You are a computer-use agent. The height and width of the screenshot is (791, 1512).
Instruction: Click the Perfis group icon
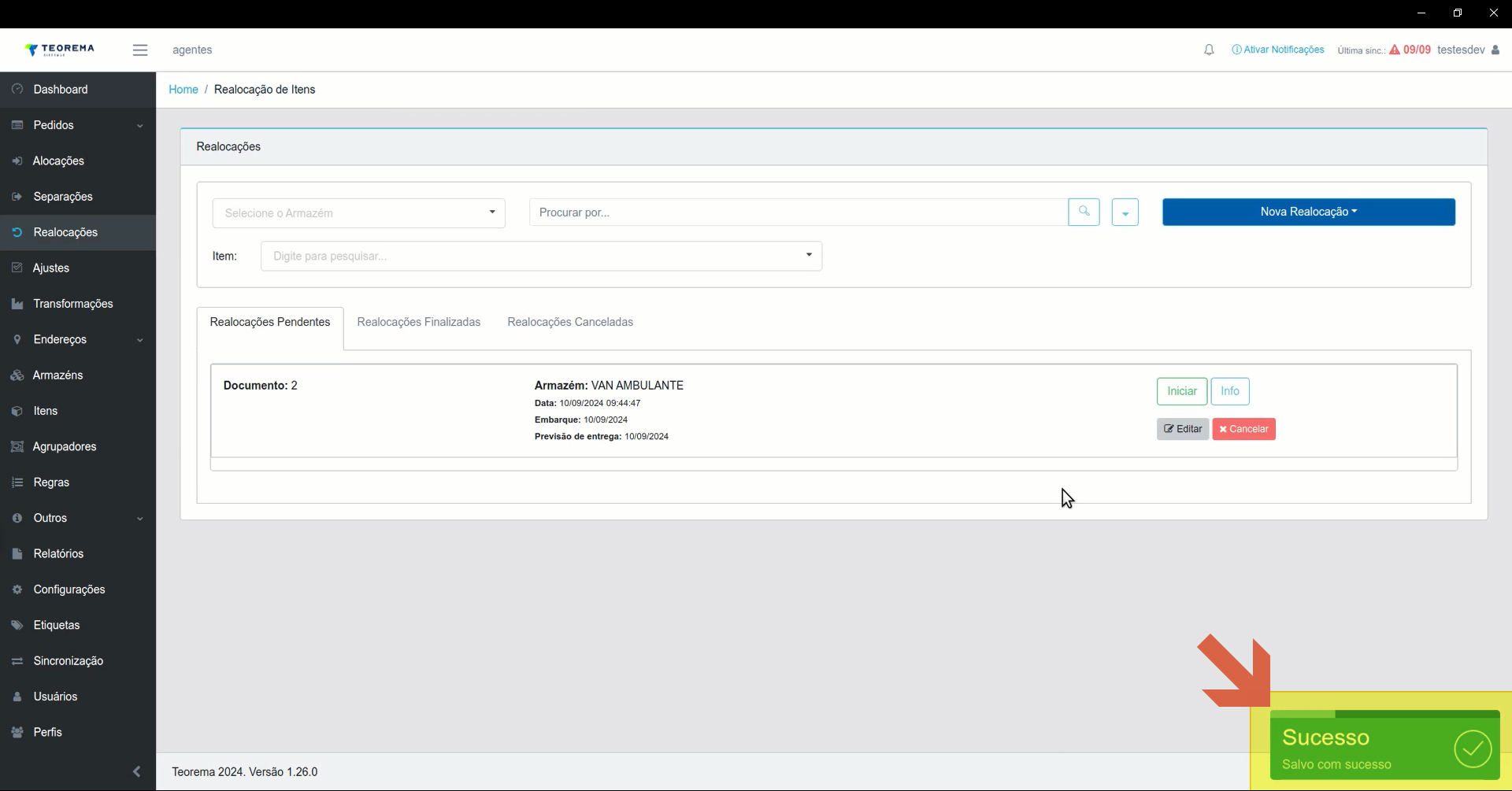[17, 732]
